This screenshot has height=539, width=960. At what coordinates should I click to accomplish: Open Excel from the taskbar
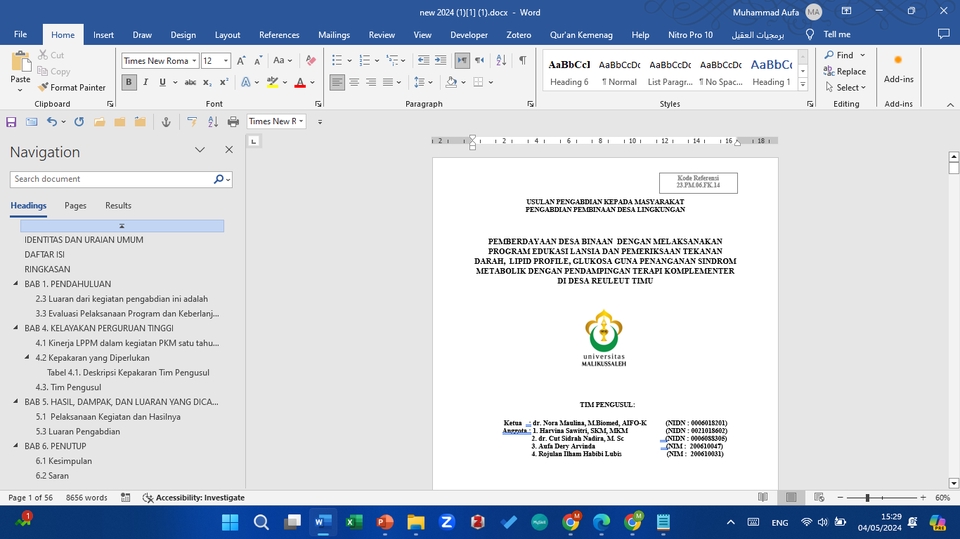[354, 522]
